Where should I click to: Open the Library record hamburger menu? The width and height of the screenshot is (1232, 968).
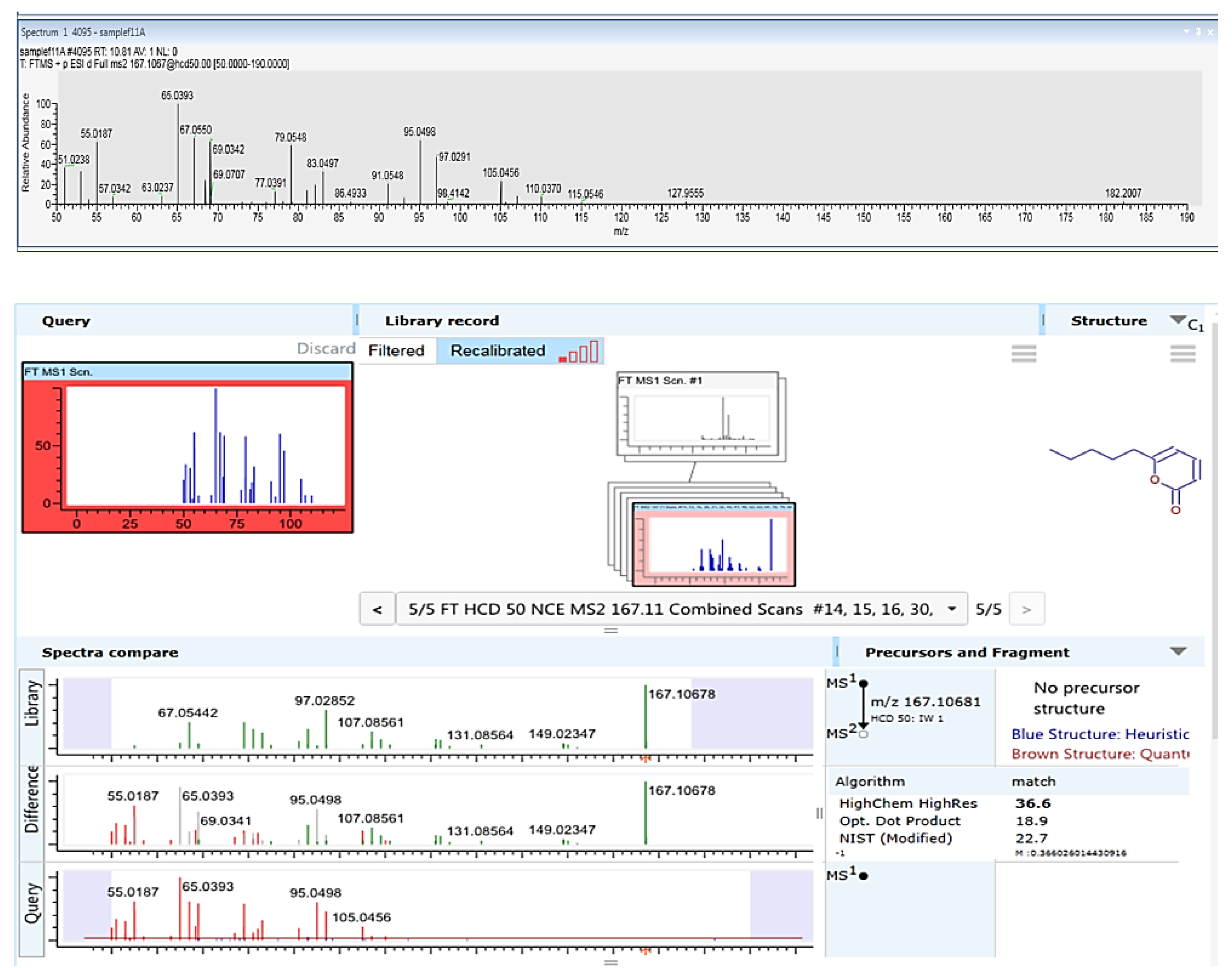click(x=1023, y=354)
